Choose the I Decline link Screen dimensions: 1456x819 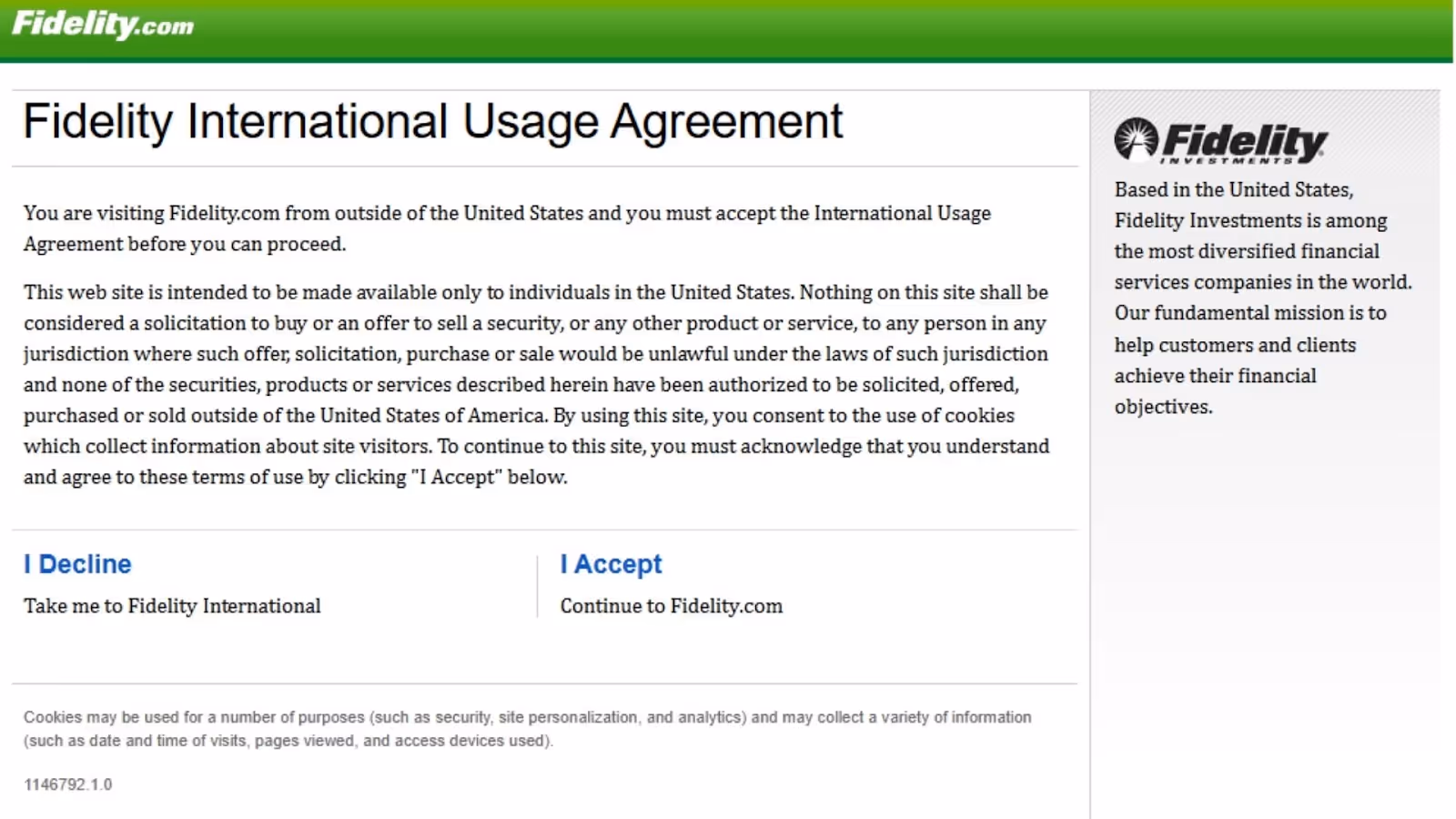click(77, 564)
